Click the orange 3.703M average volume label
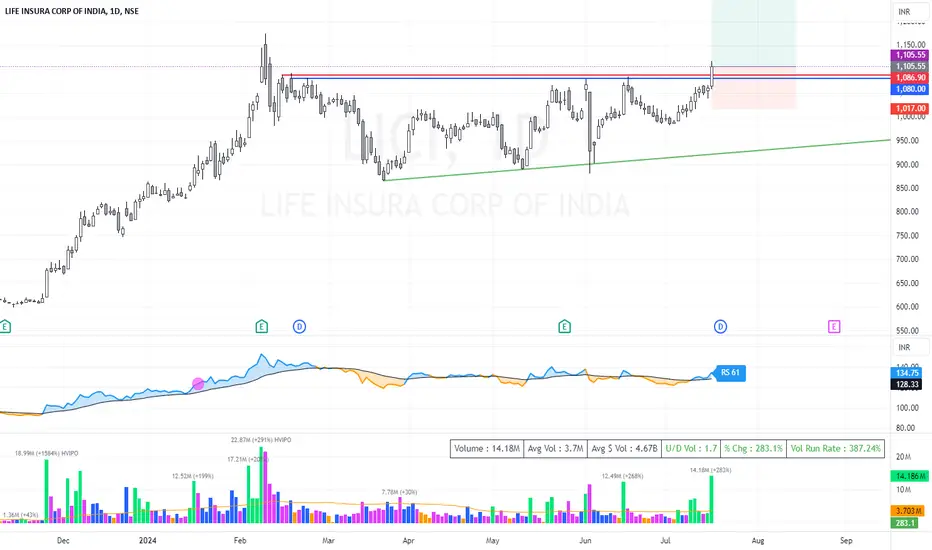 coord(909,511)
